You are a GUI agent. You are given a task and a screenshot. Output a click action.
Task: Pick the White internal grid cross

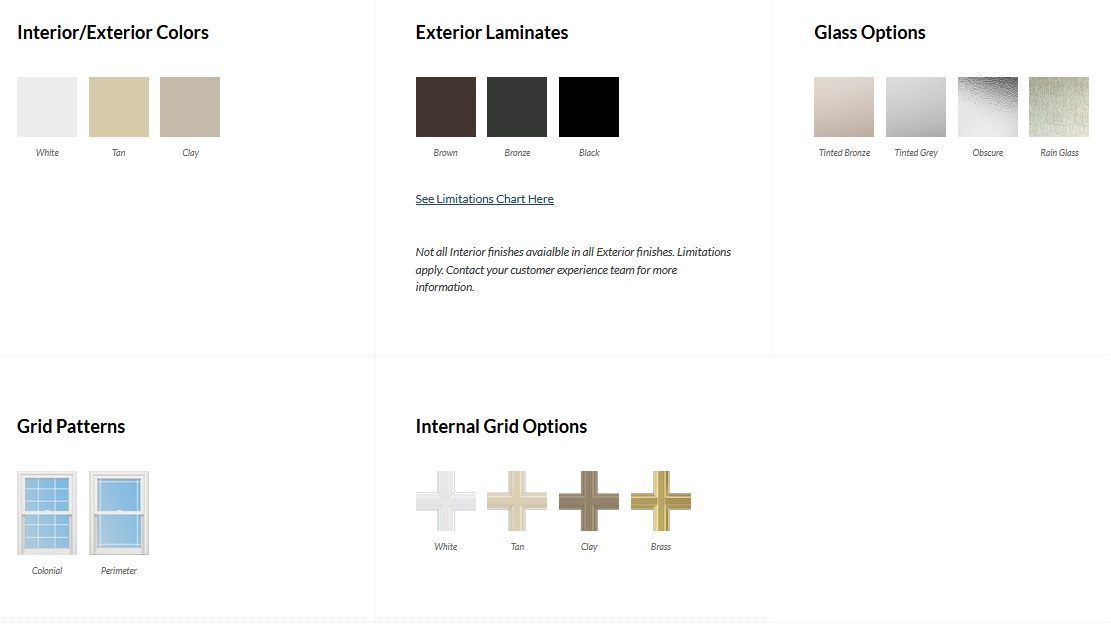(x=446, y=501)
